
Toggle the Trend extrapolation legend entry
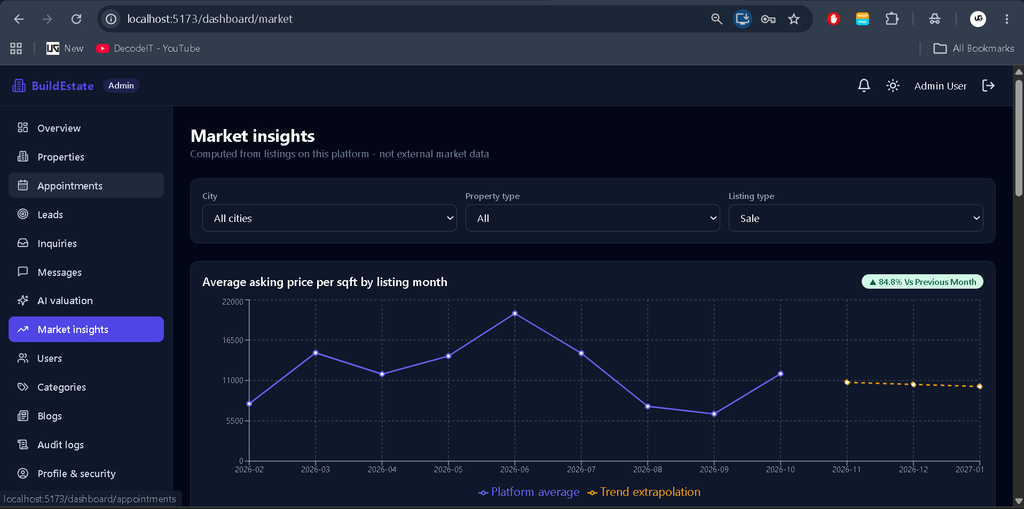(643, 492)
